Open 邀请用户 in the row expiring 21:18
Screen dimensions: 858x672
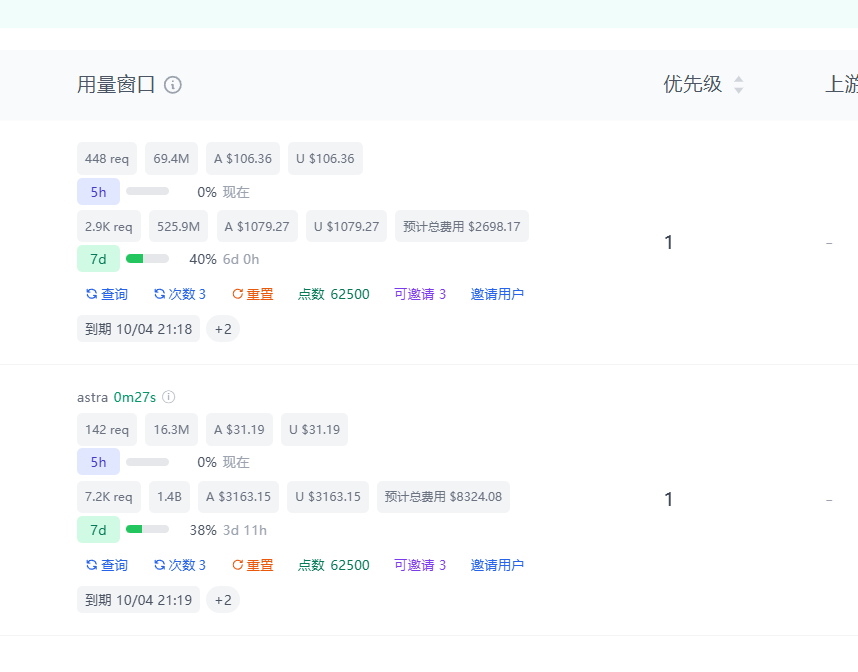497,294
